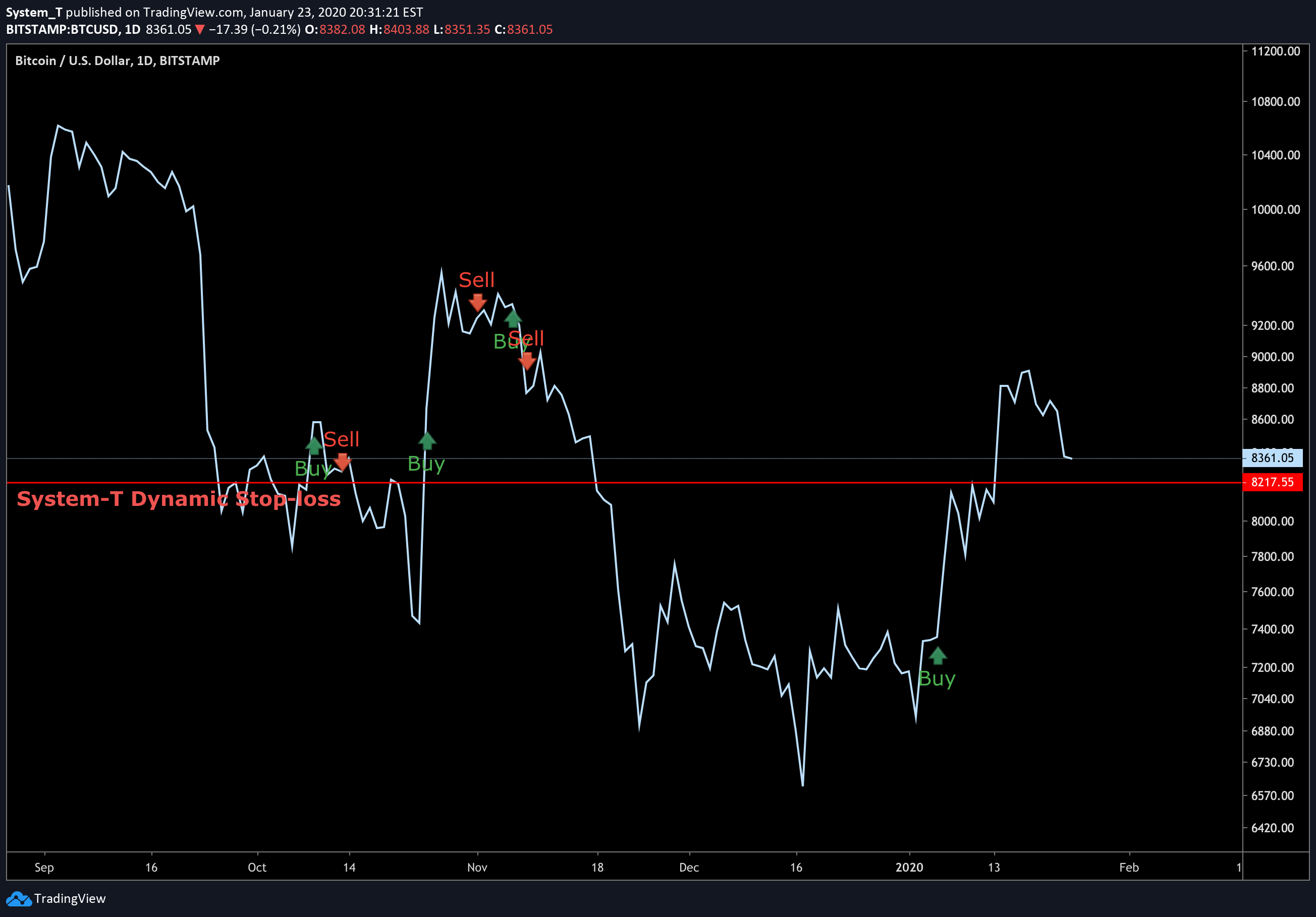Click the Sell label above the early November arrow

point(476,280)
